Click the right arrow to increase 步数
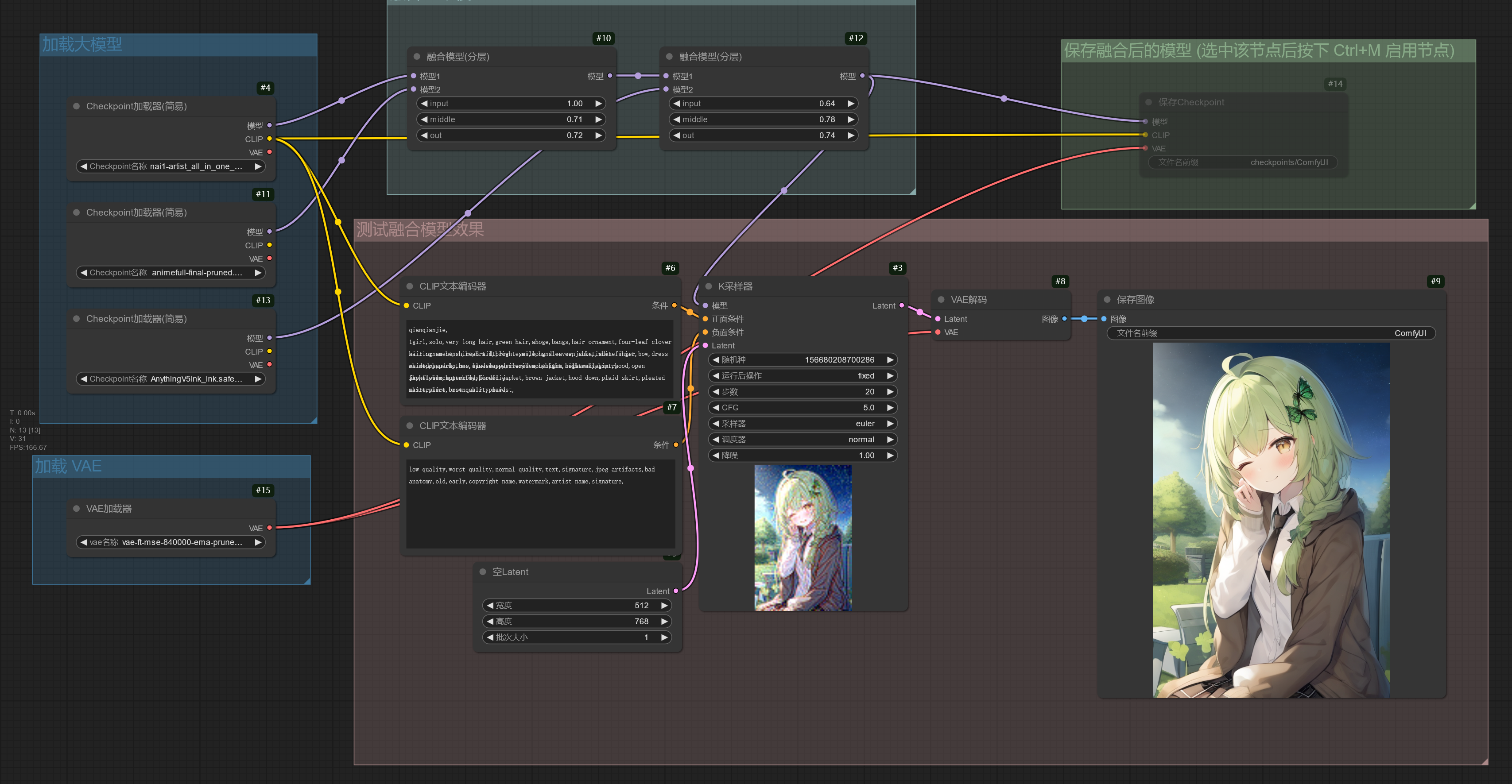Viewport: 1512px width, 784px height. click(x=890, y=391)
